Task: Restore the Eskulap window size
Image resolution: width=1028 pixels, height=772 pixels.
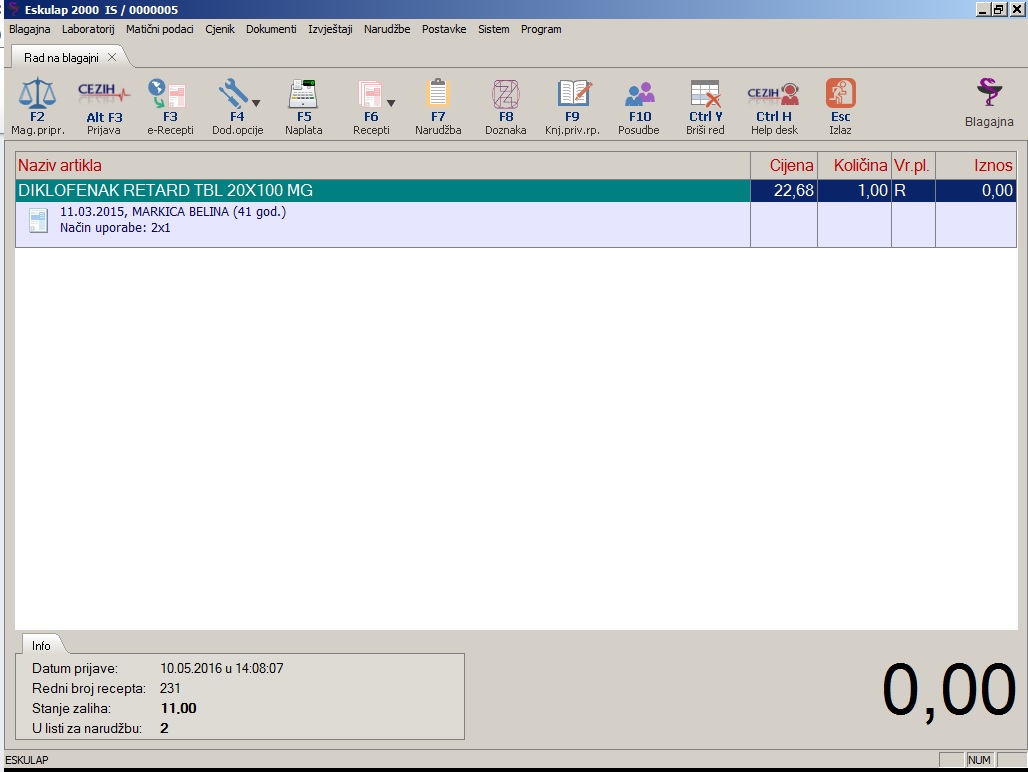Action: pos(998,9)
